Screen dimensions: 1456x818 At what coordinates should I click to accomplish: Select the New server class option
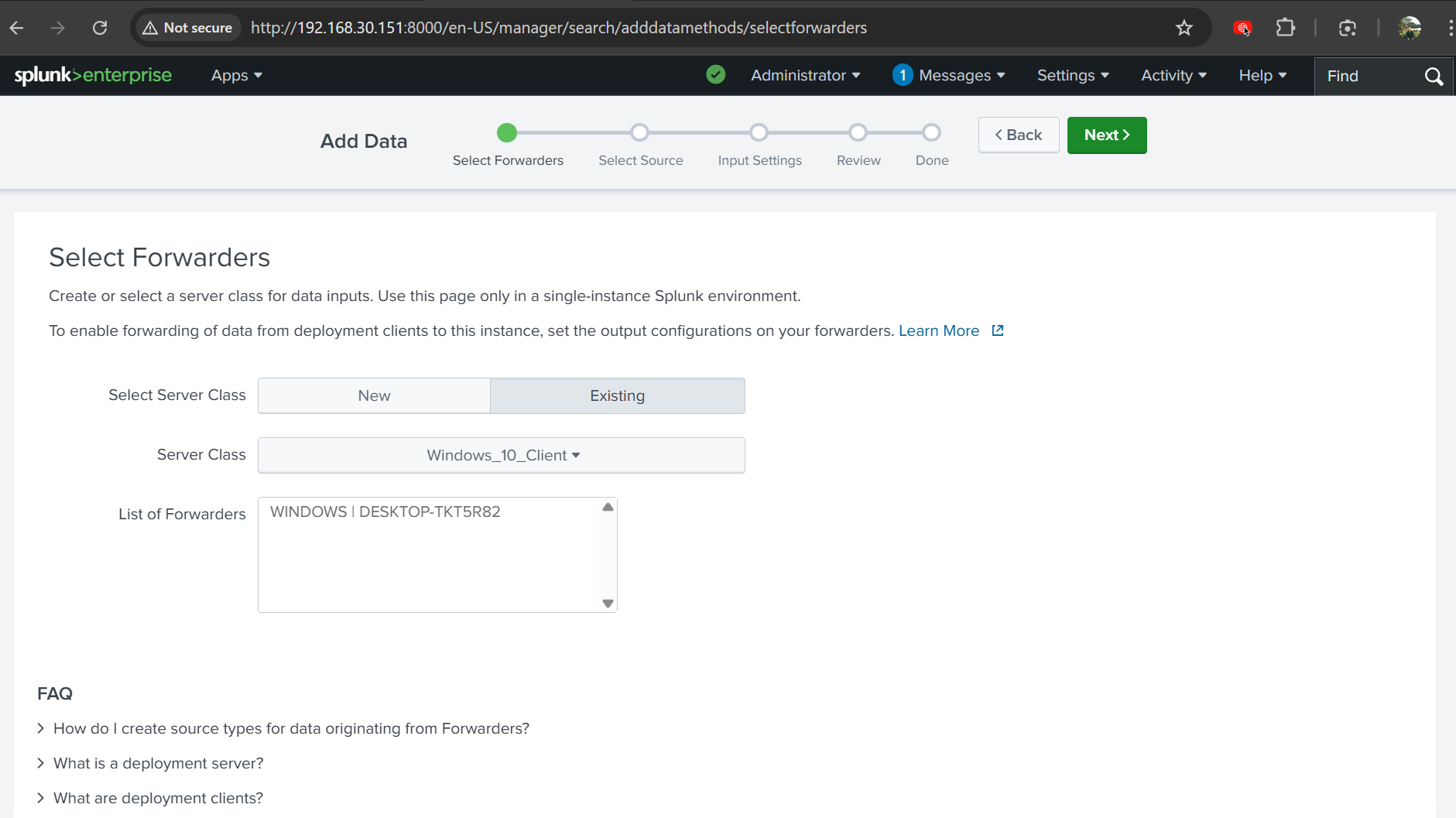[374, 395]
